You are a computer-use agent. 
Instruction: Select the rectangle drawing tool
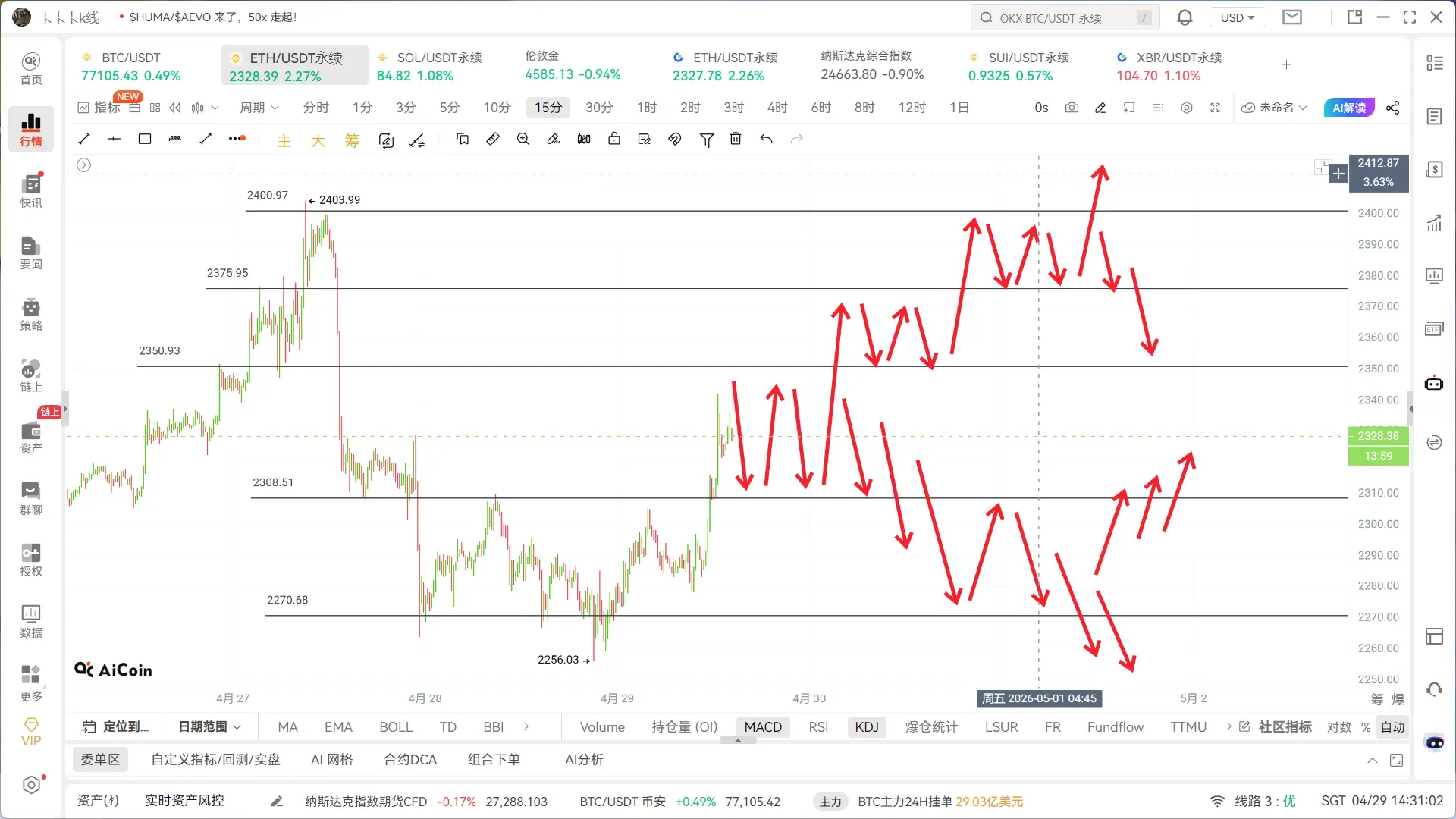tap(145, 139)
